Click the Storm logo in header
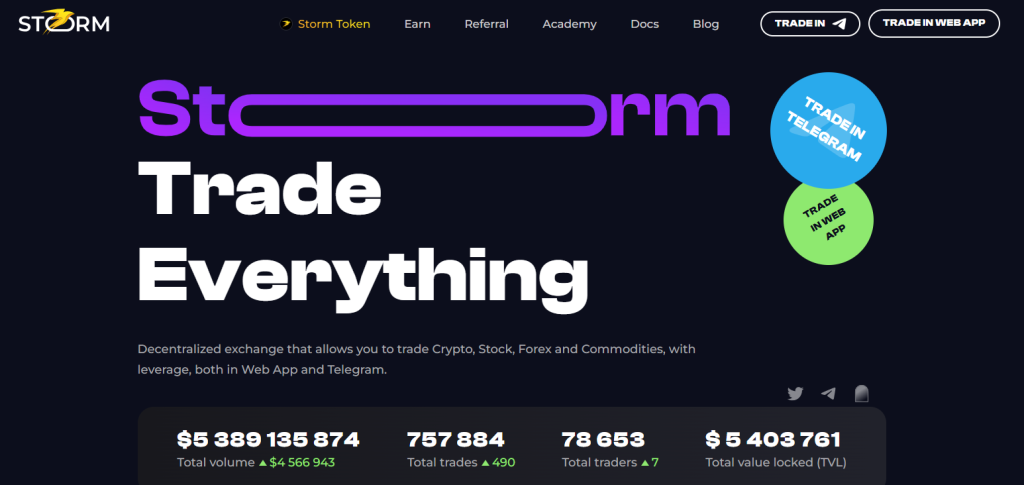 (64, 22)
